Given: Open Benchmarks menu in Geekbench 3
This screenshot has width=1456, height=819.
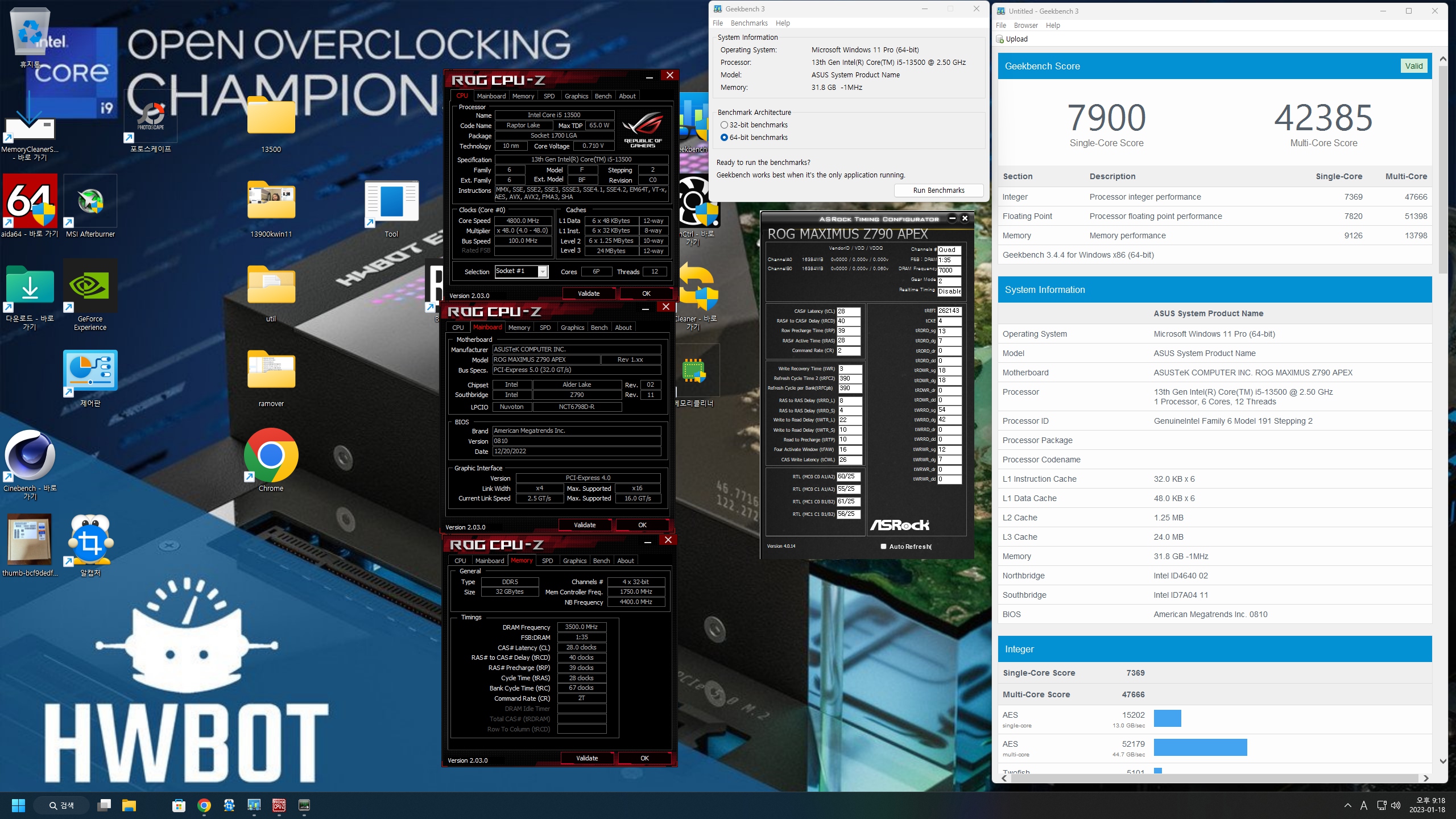Looking at the screenshot, I should (x=749, y=23).
